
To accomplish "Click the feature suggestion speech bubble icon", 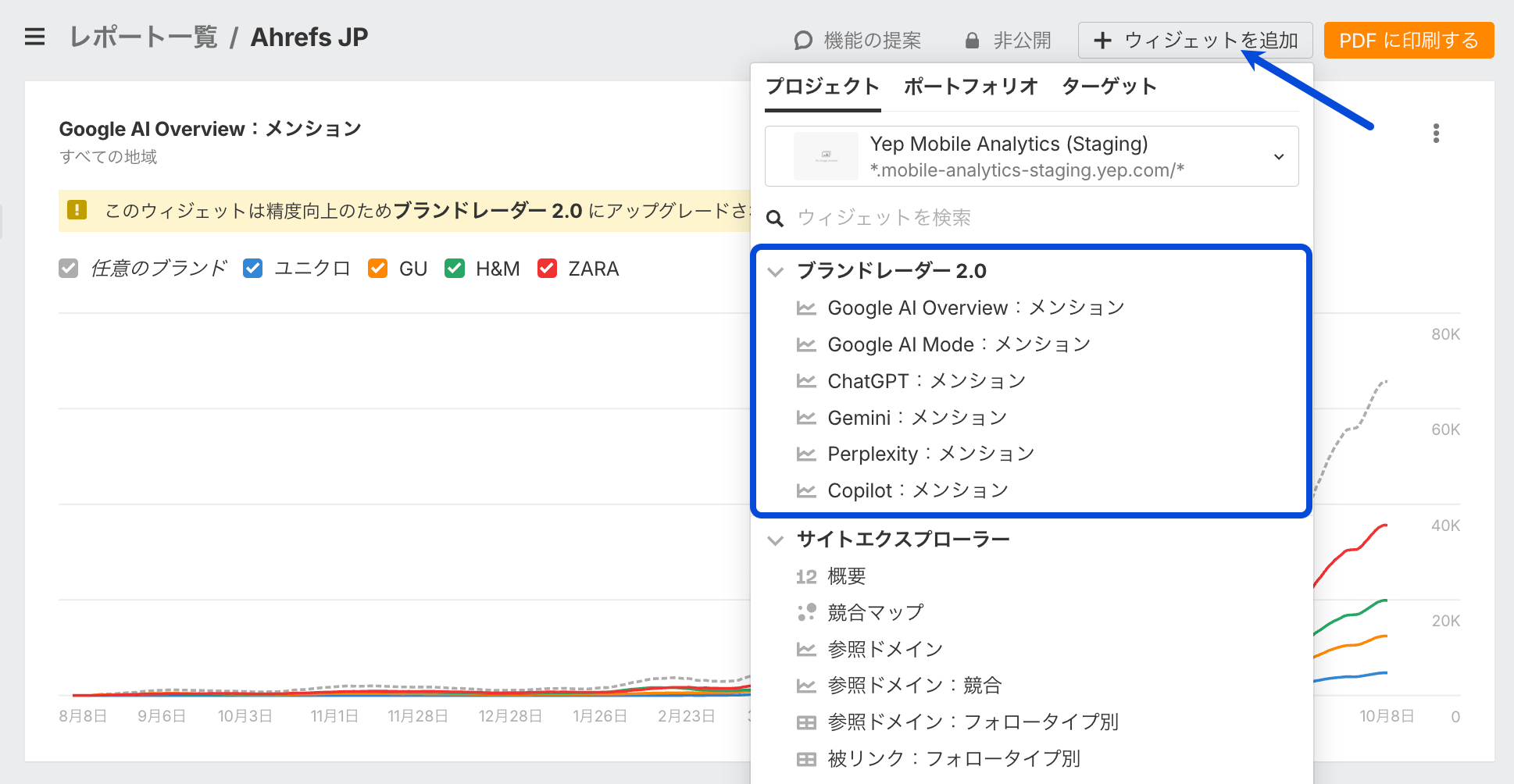I will pos(802,41).
